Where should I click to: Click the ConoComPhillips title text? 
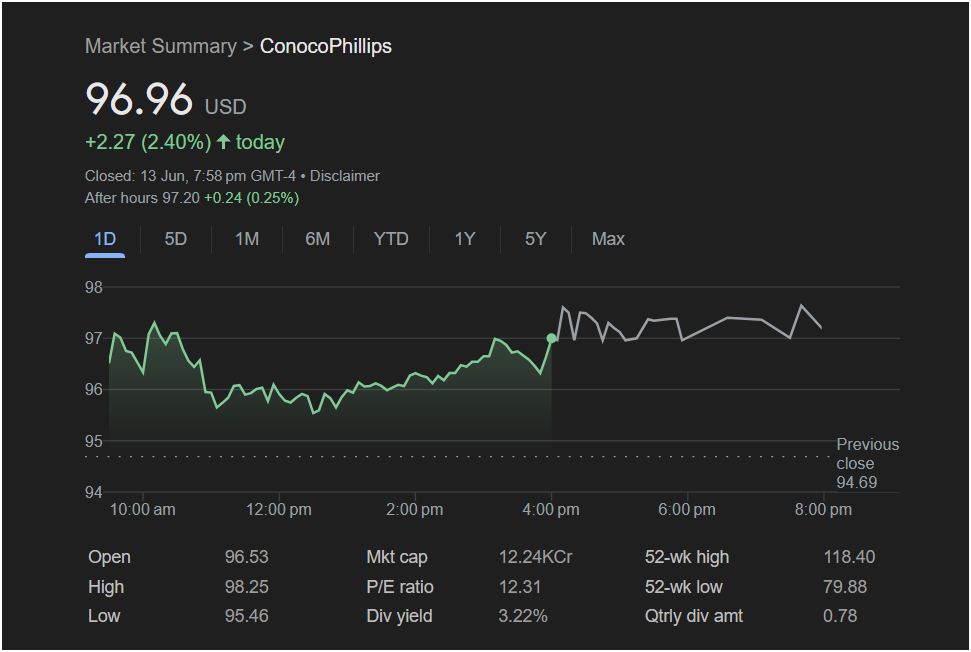(x=326, y=46)
